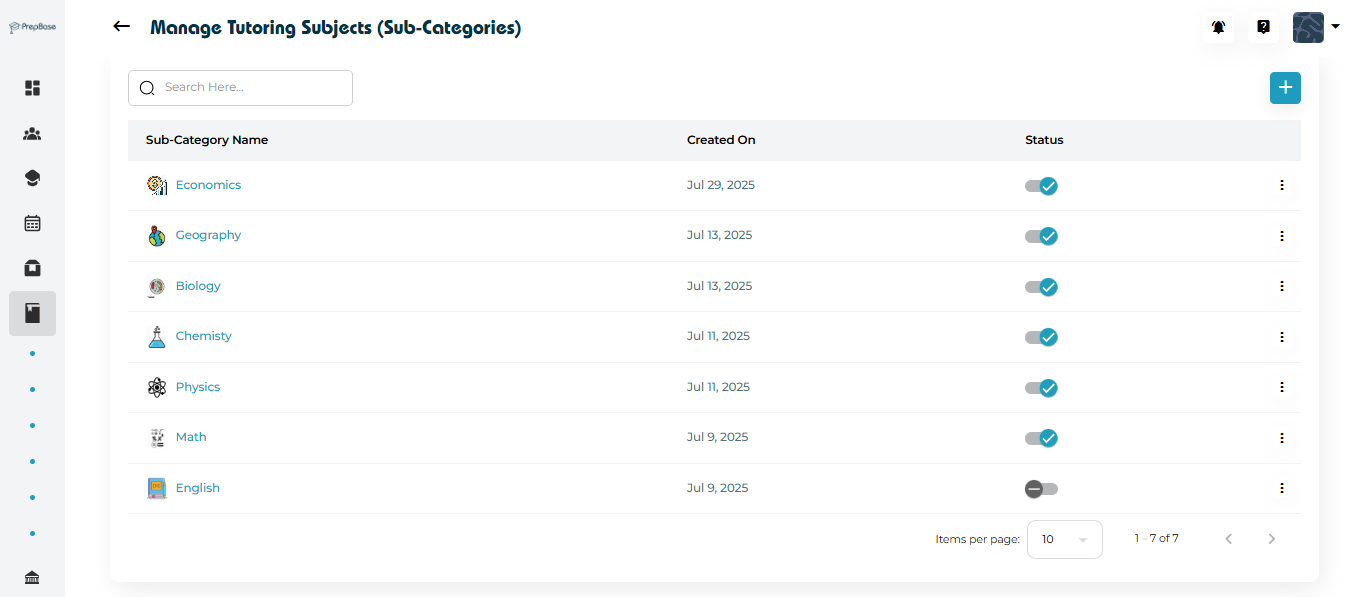
Task: Disable the Economics status toggle
Action: point(1041,186)
